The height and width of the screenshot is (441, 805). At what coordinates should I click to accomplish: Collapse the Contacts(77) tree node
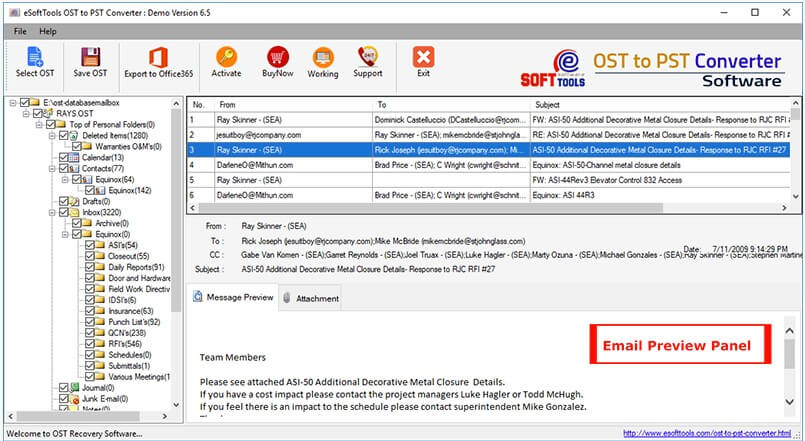(52, 168)
